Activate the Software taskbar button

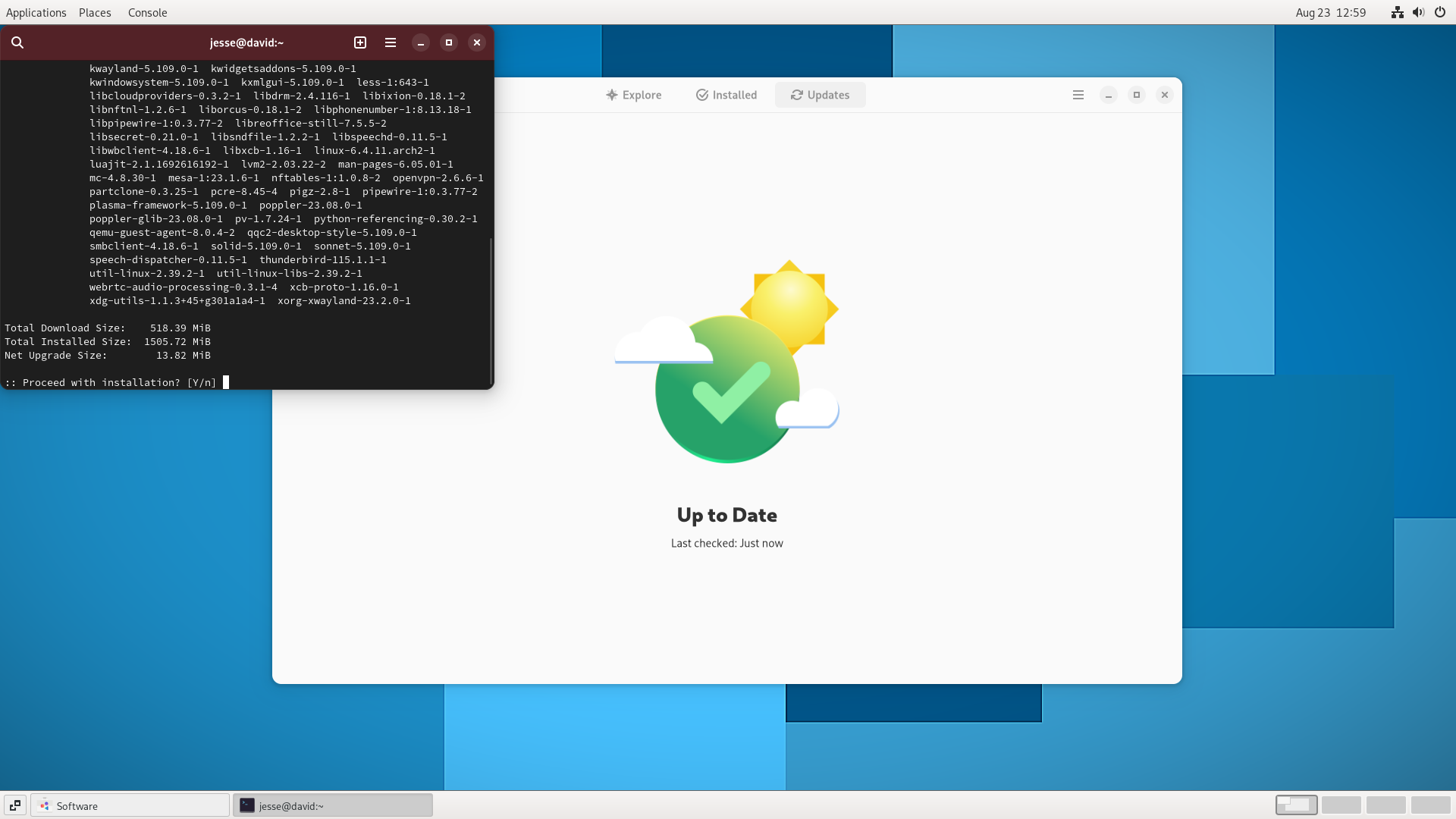(130, 805)
